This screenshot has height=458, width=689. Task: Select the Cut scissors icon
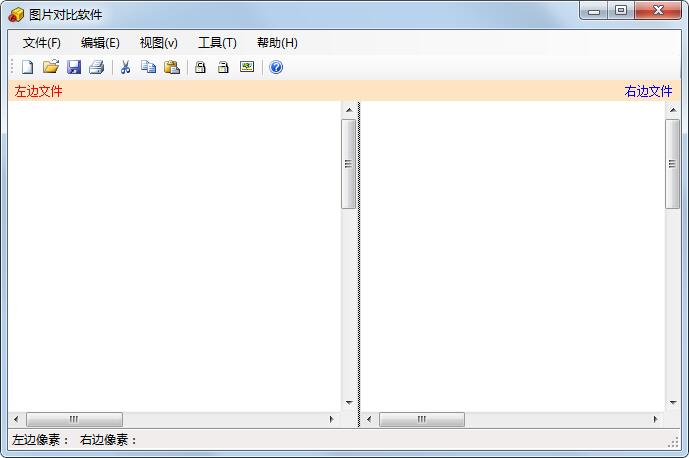pyautogui.click(x=126, y=67)
